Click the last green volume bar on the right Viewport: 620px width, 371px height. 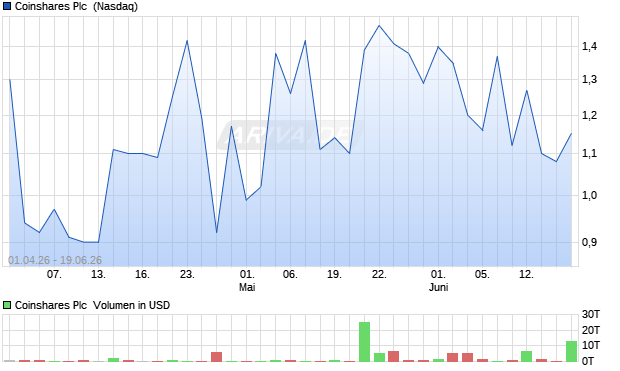point(571,351)
